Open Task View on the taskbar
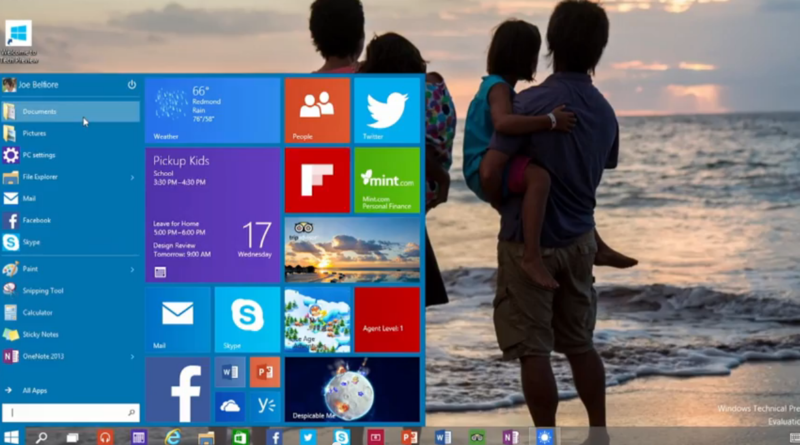Screen dimensions: 800x445 (72, 437)
